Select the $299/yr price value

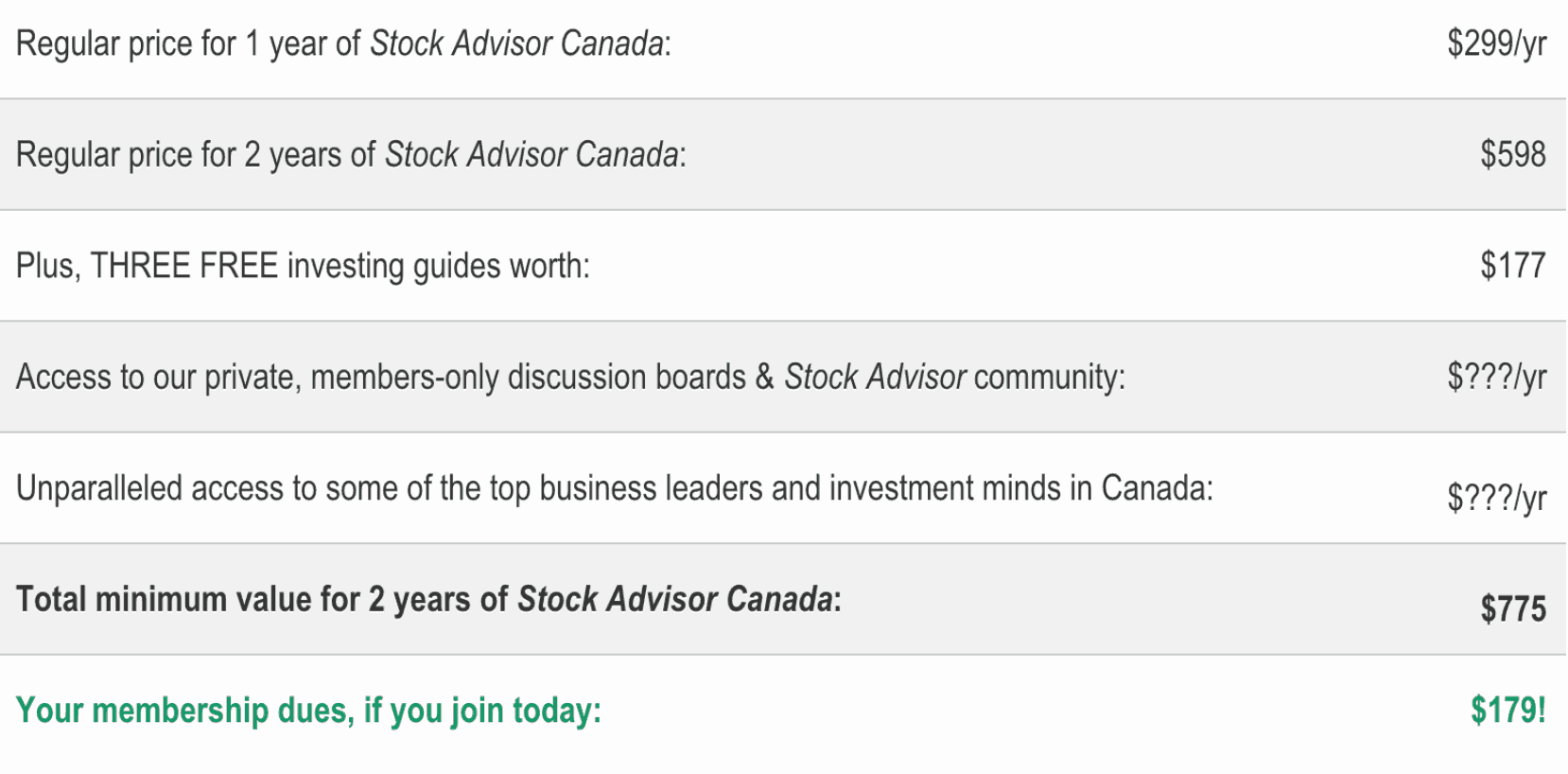pos(1496,44)
